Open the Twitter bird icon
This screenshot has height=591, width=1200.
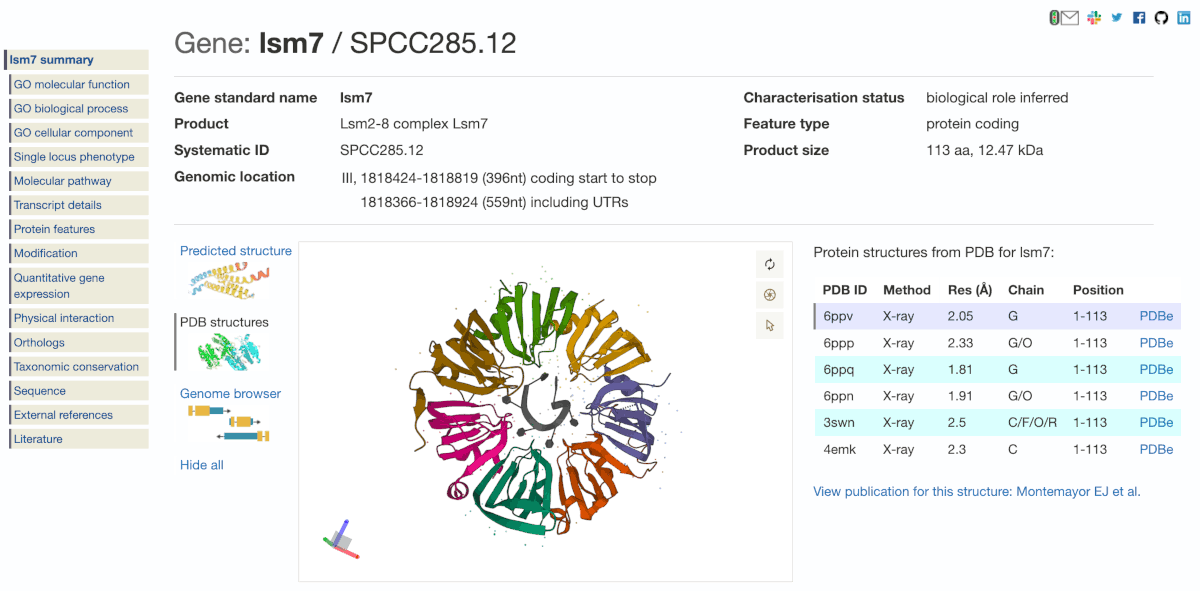1116,18
